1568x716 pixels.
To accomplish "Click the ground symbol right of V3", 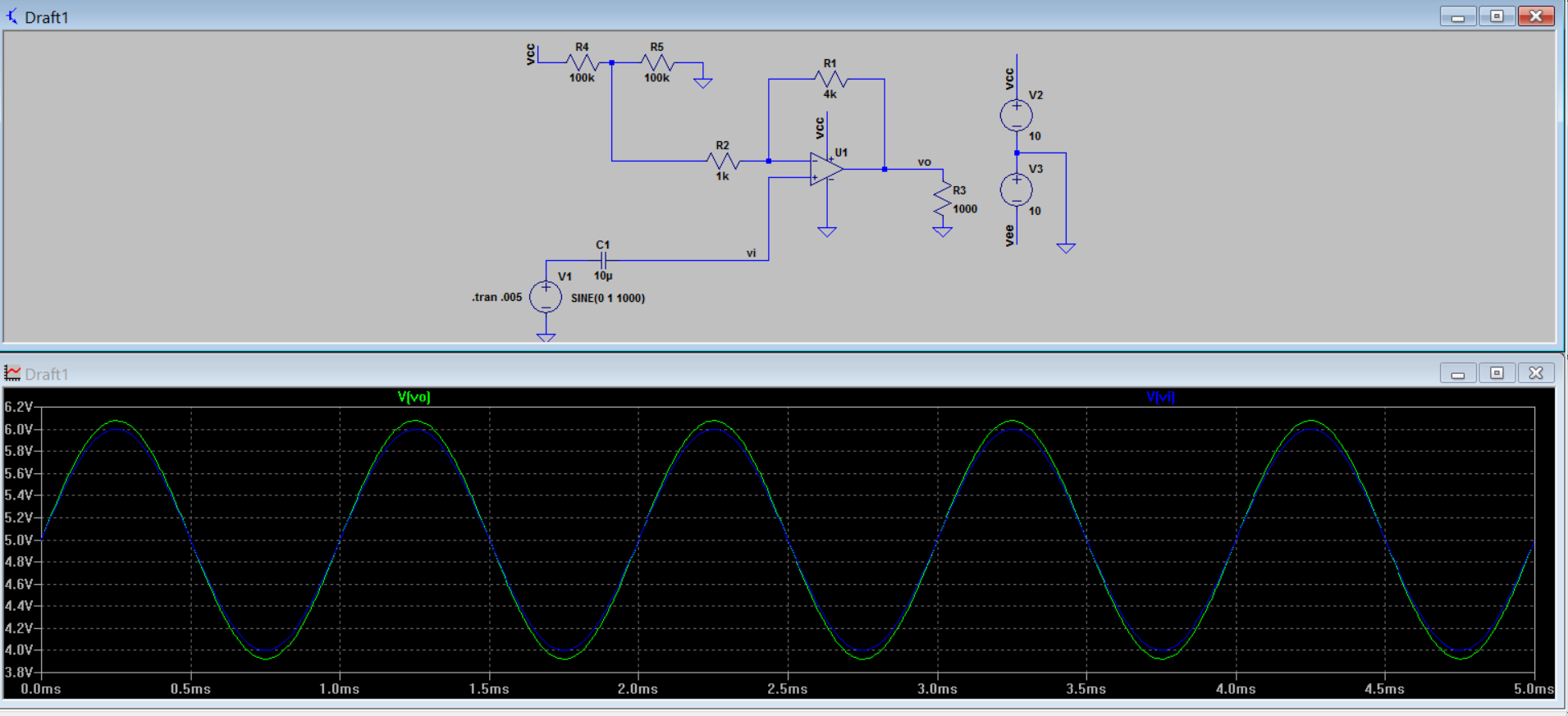I will (1066, 248).
